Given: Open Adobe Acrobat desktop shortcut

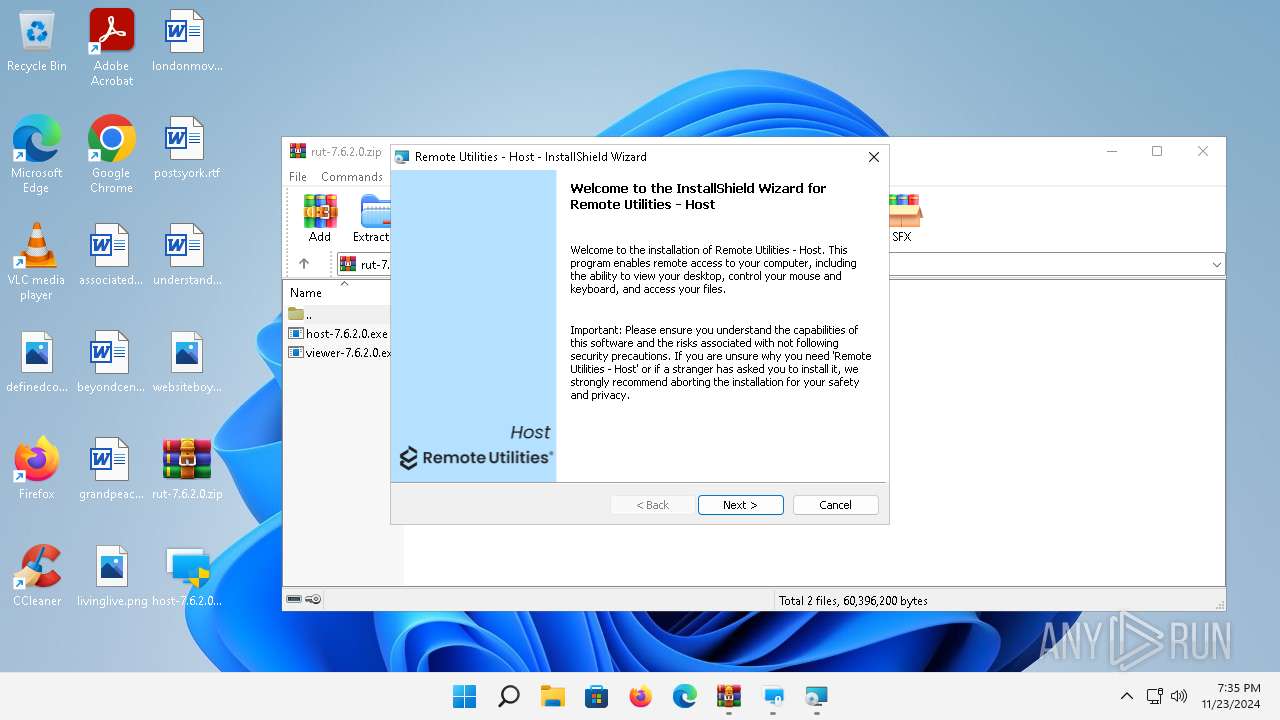Looking at the screenshot, I should 112,48.
